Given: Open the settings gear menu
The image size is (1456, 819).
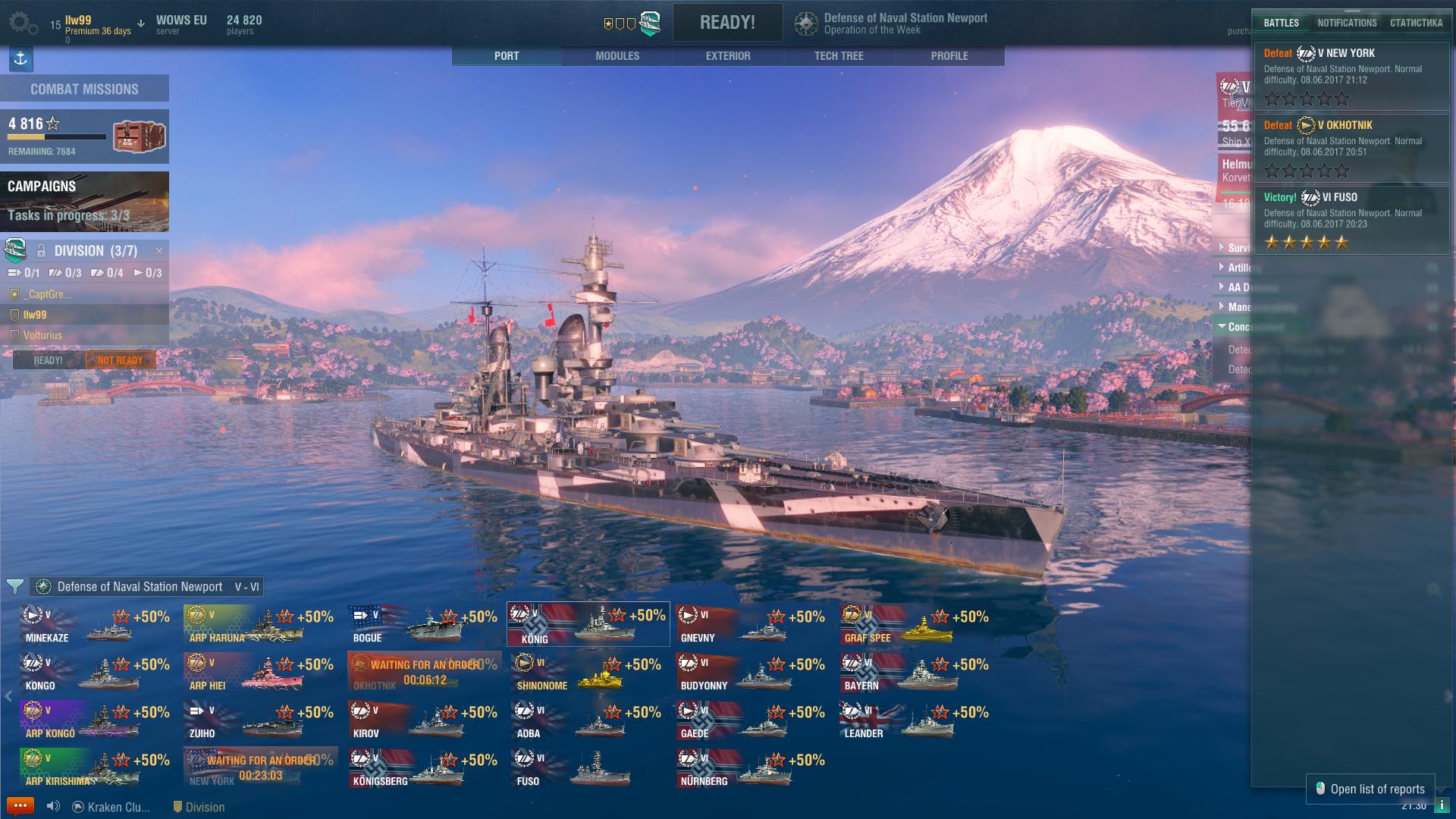Looking at the screenshot, I should pyautogui.click(x=23, y=24).
